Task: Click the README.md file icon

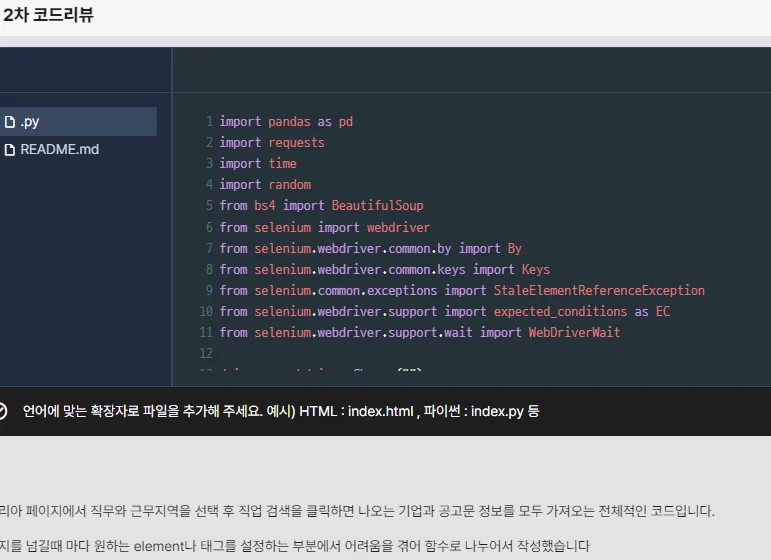Action: (10, 150)
